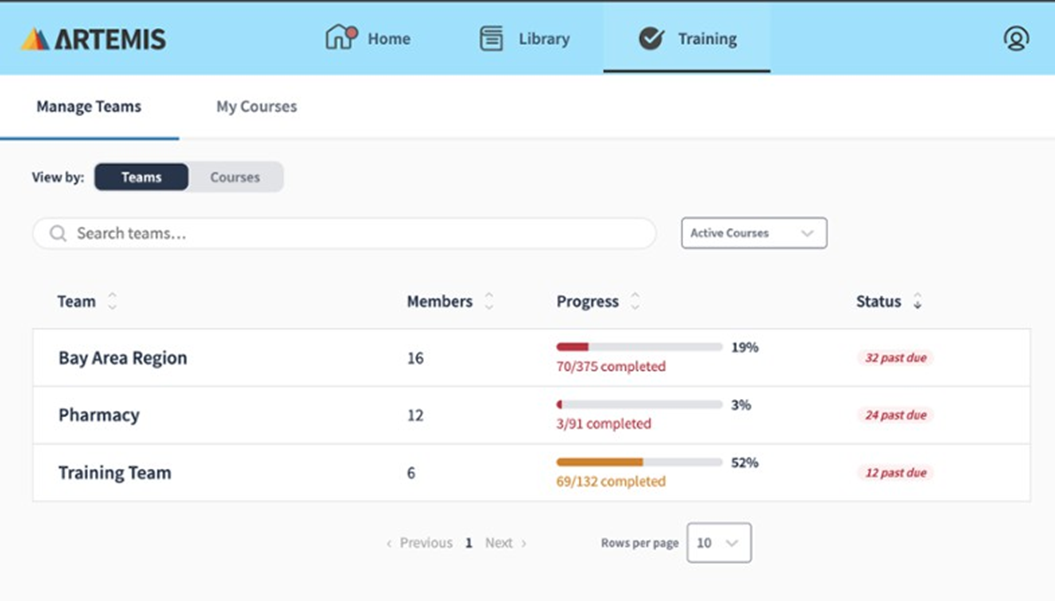Sort by Team column arrows
The width and height of the screenshot is (1055, 601).
point(112,301)
